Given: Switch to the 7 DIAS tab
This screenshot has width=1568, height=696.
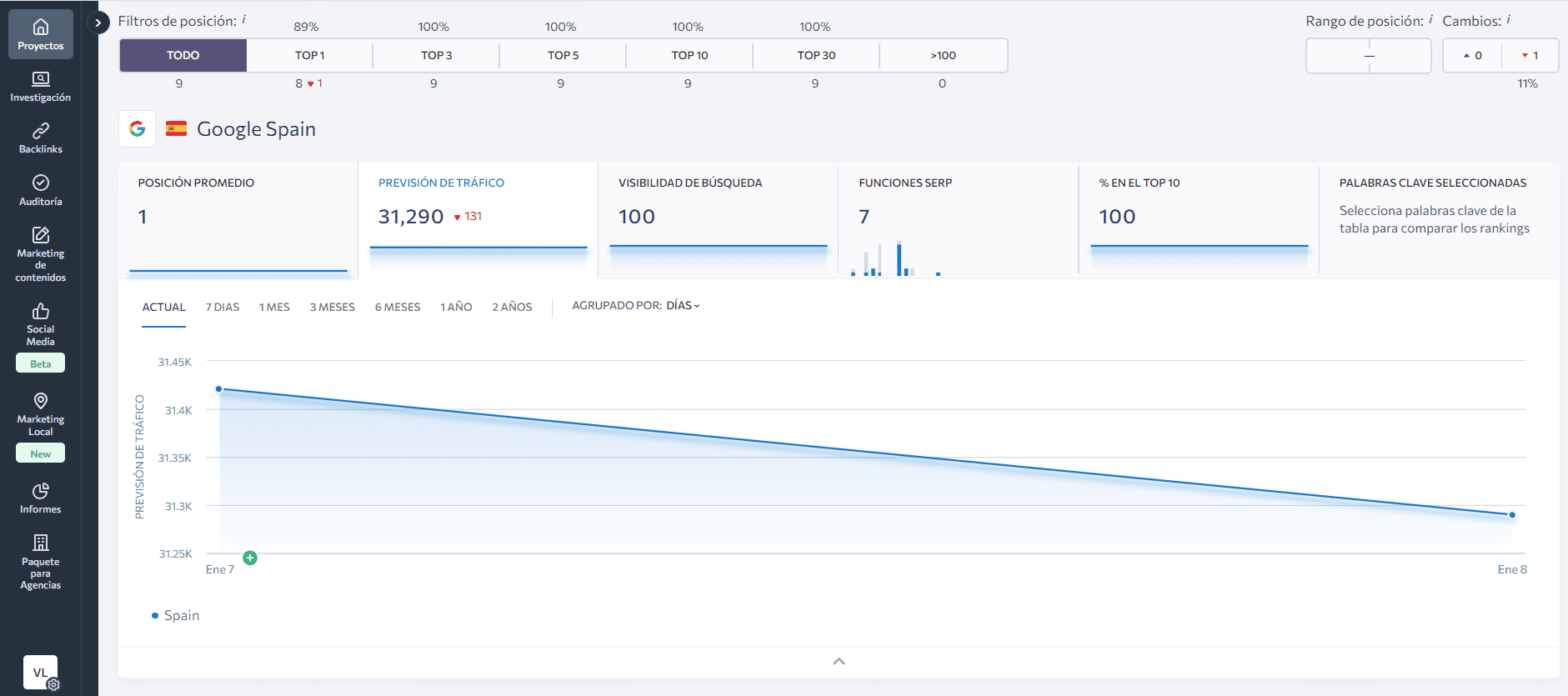Looking at the screenshot, I should 223,307.
